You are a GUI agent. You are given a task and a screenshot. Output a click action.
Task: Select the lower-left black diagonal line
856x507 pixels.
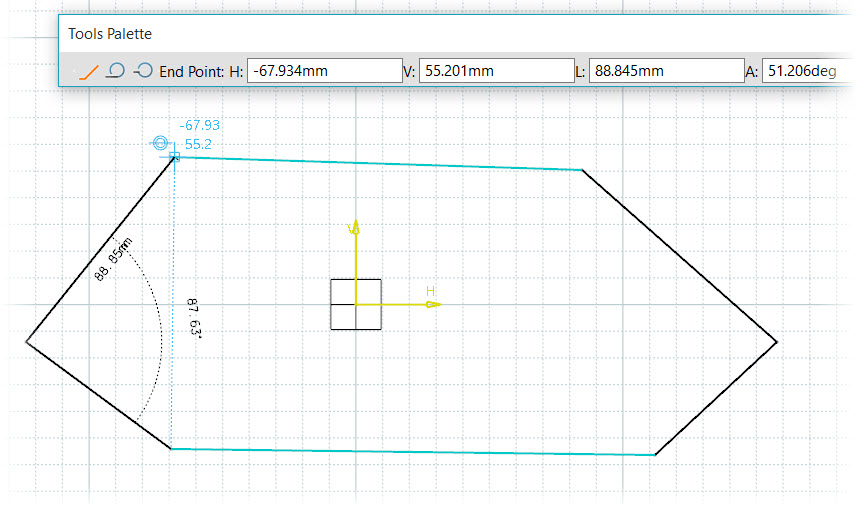[98, 395]
